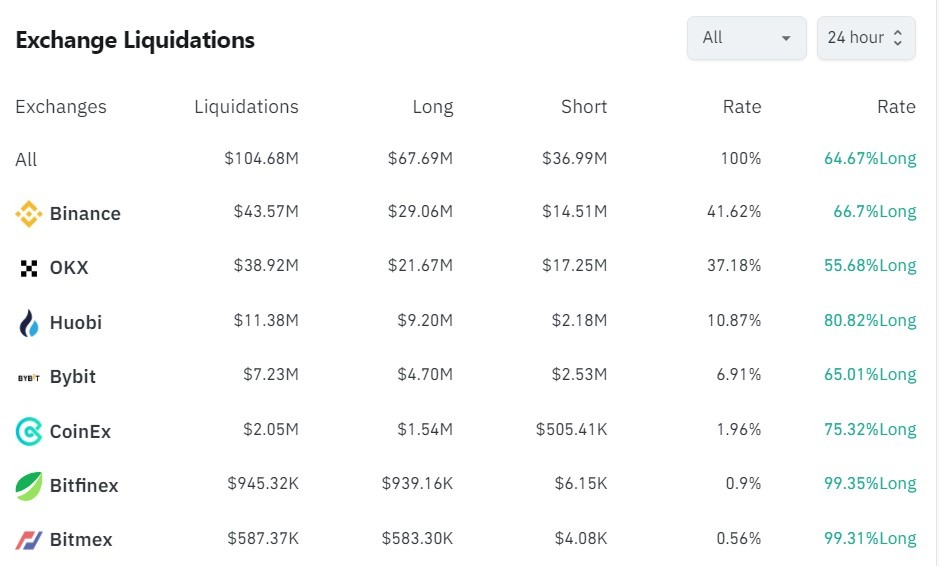This screenshot has width=939, height=566.
Task: Click the Bybit logo icon
Action: point(28,377)
